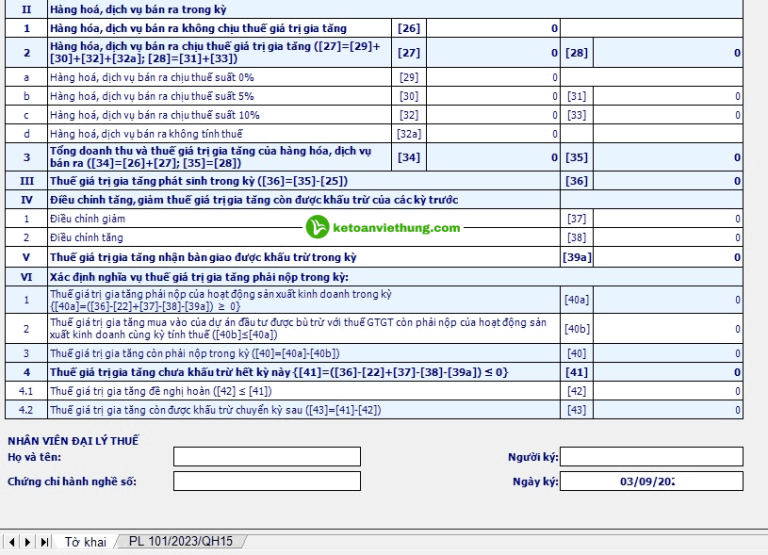Select the Chứng chỉ hành nghề số field
This screenshot has height=555, width=768.
point(266,481)
